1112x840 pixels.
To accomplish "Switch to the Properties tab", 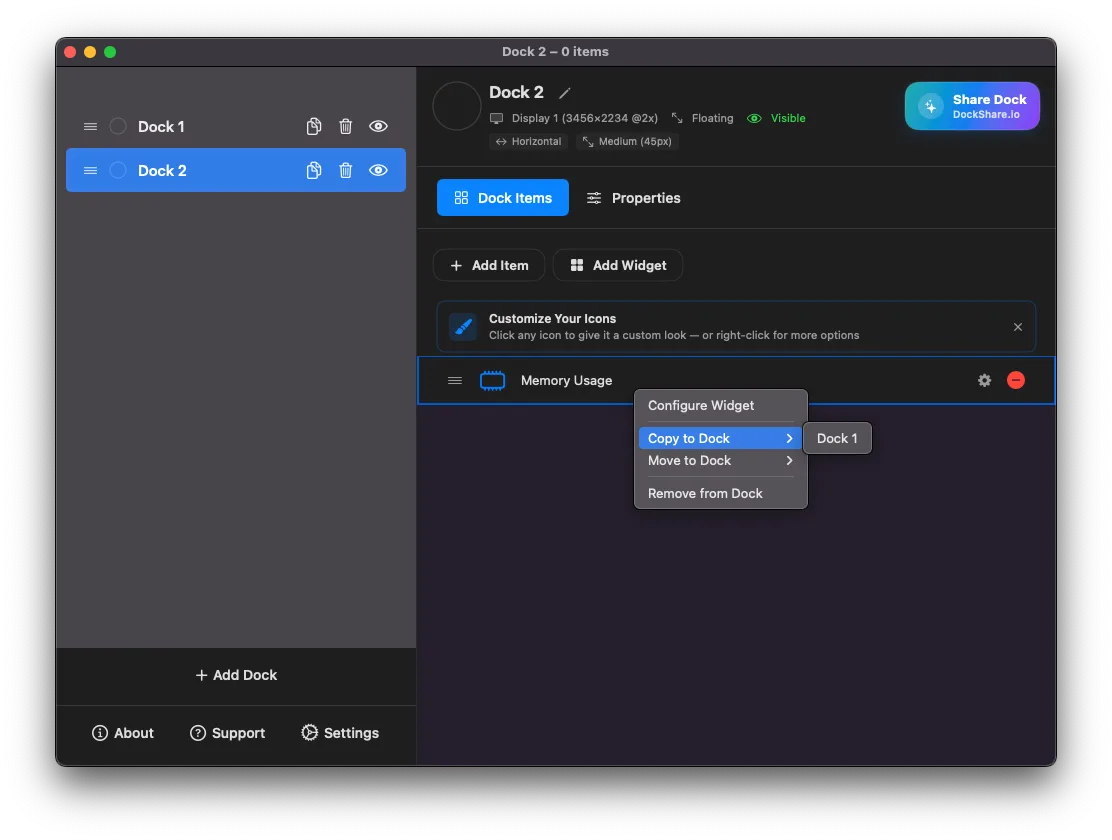I will tap(633, 198).
